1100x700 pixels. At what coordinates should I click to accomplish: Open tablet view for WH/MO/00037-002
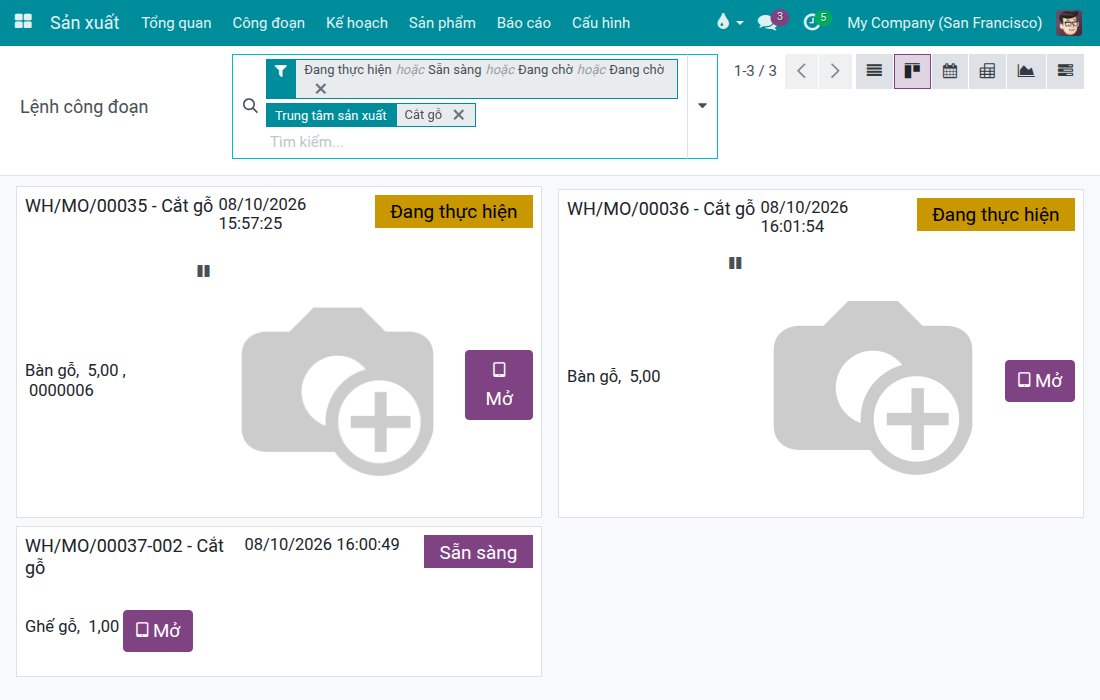(158, 631)
